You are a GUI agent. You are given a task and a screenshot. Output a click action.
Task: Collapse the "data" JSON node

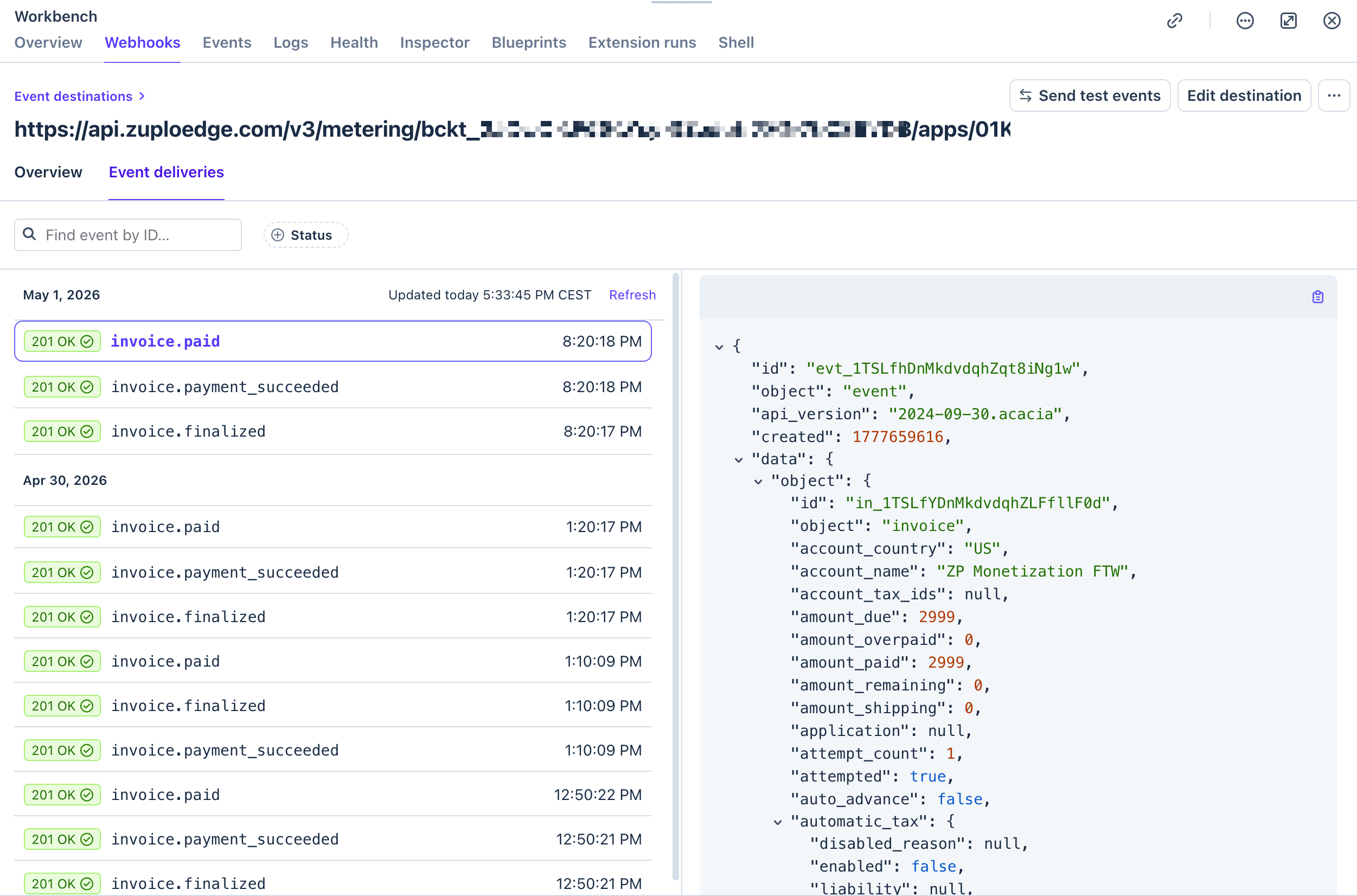[739, 460]
